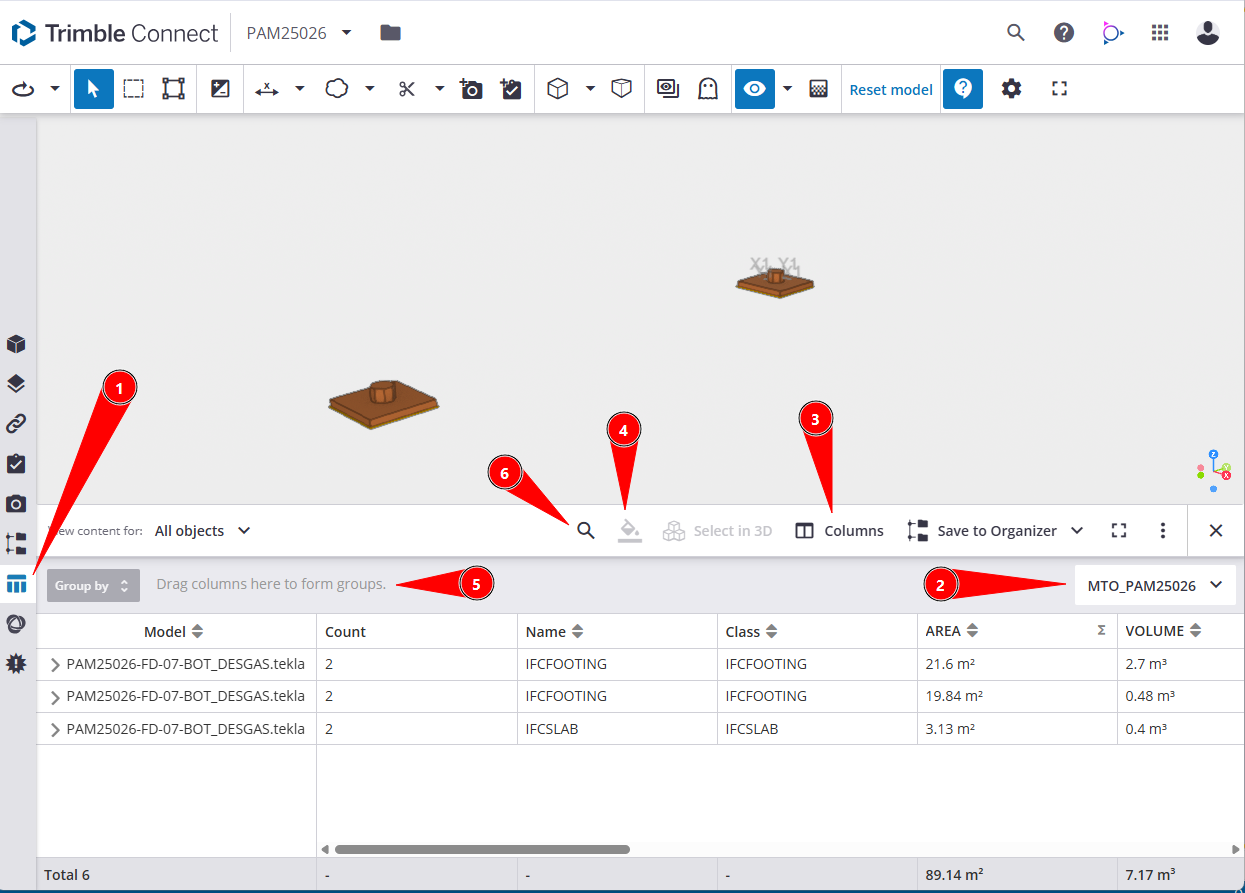Activate the clip plane scissors tool
The image size is (1245, 893).
pyautogui.click(x=406, y=89)
